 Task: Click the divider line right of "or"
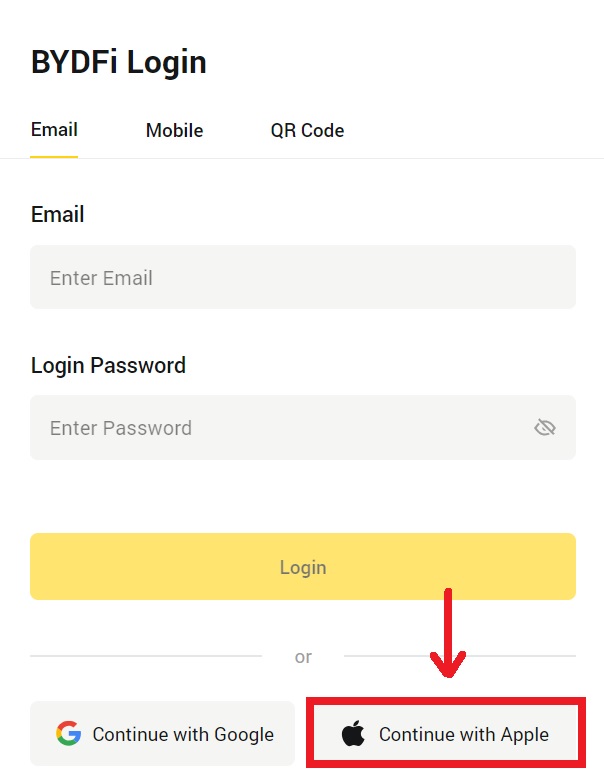460,656
